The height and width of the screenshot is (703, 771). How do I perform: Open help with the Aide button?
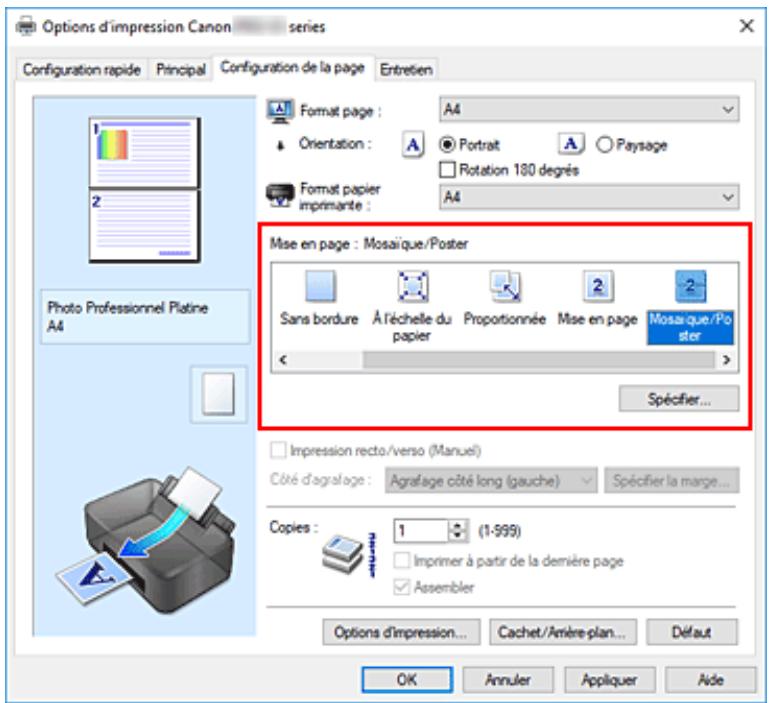[x=711, y=680]
